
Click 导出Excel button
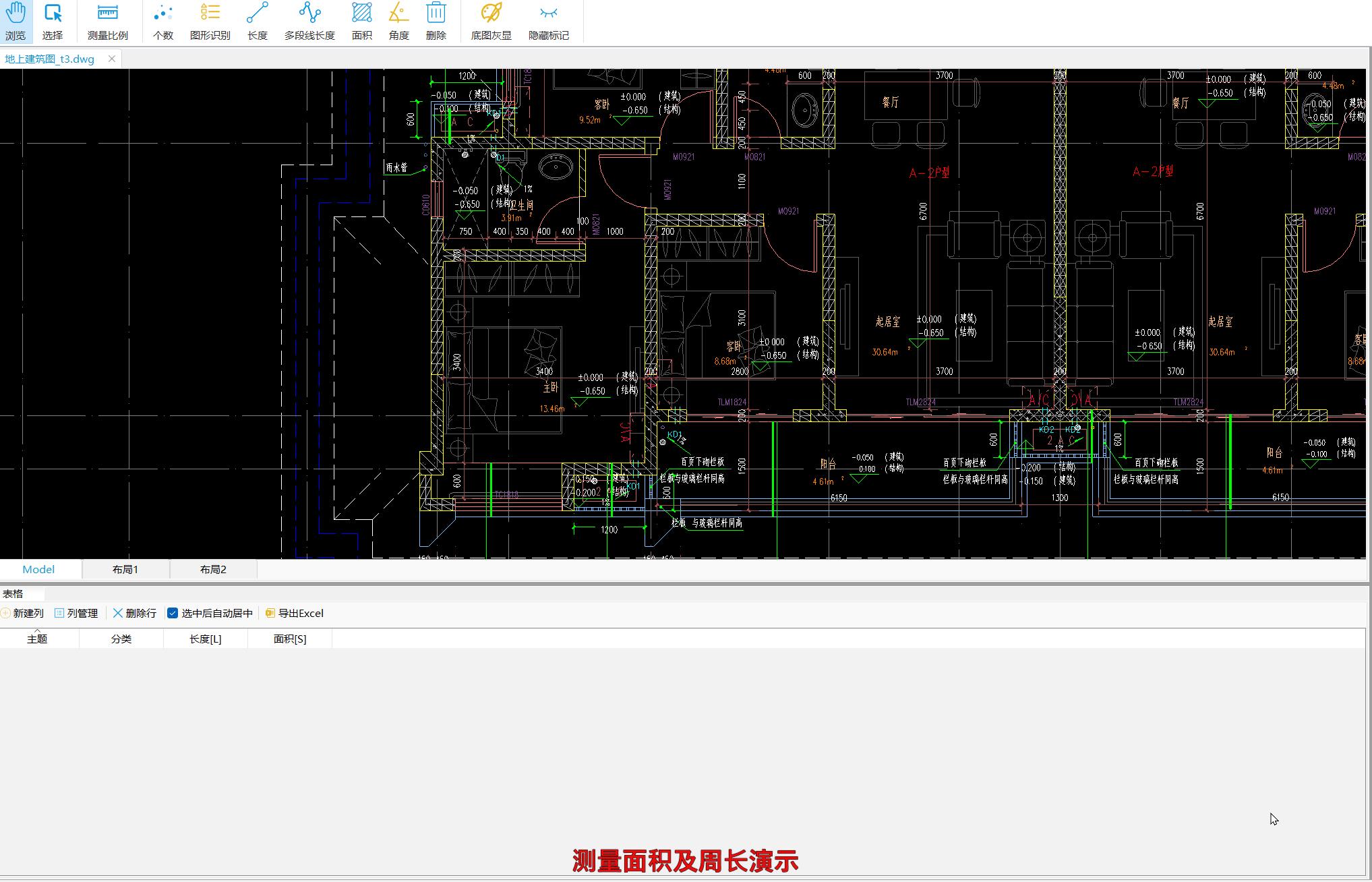[295, 613]
